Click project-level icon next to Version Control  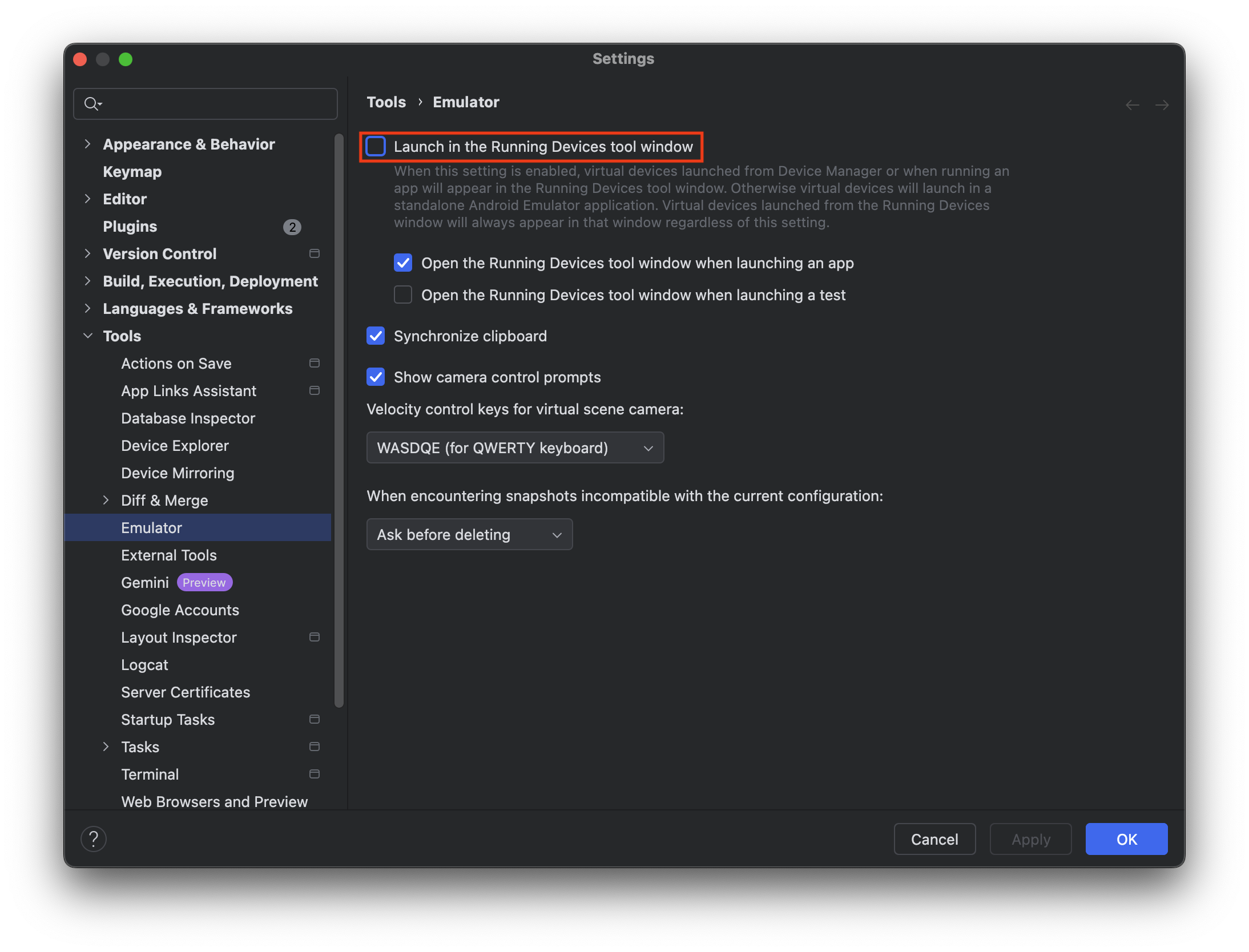click(314, 253)
